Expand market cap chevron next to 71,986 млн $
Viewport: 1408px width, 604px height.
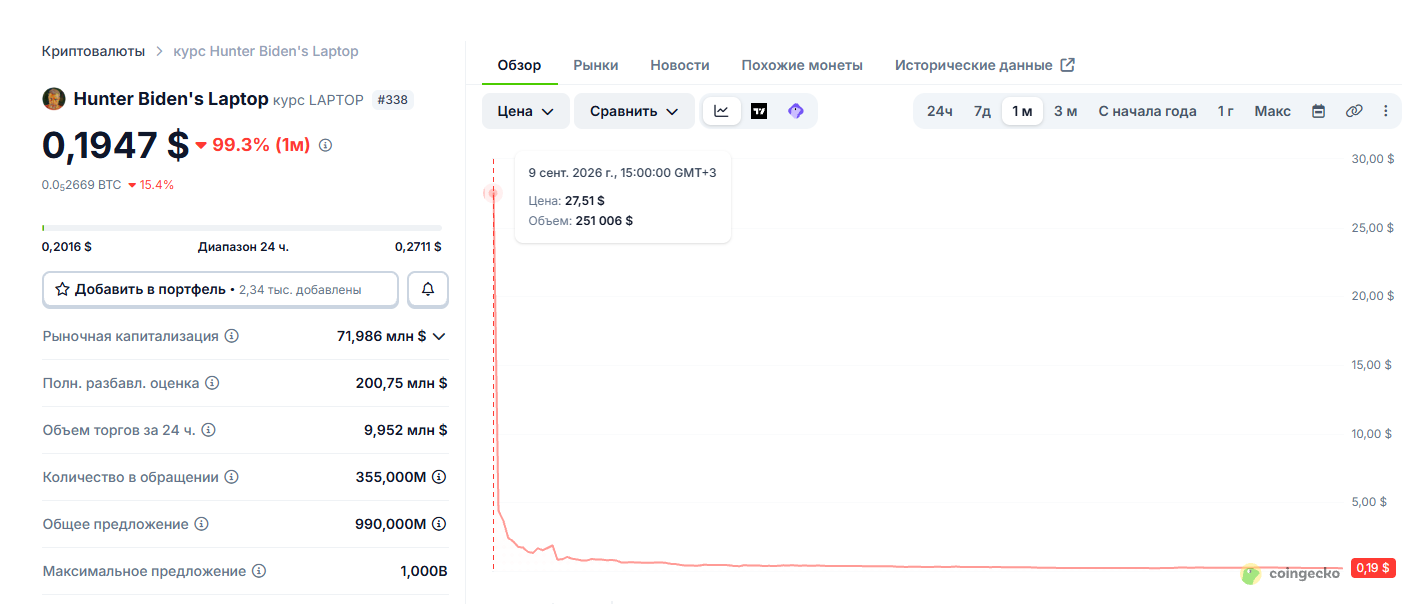(x=438, y=336)
